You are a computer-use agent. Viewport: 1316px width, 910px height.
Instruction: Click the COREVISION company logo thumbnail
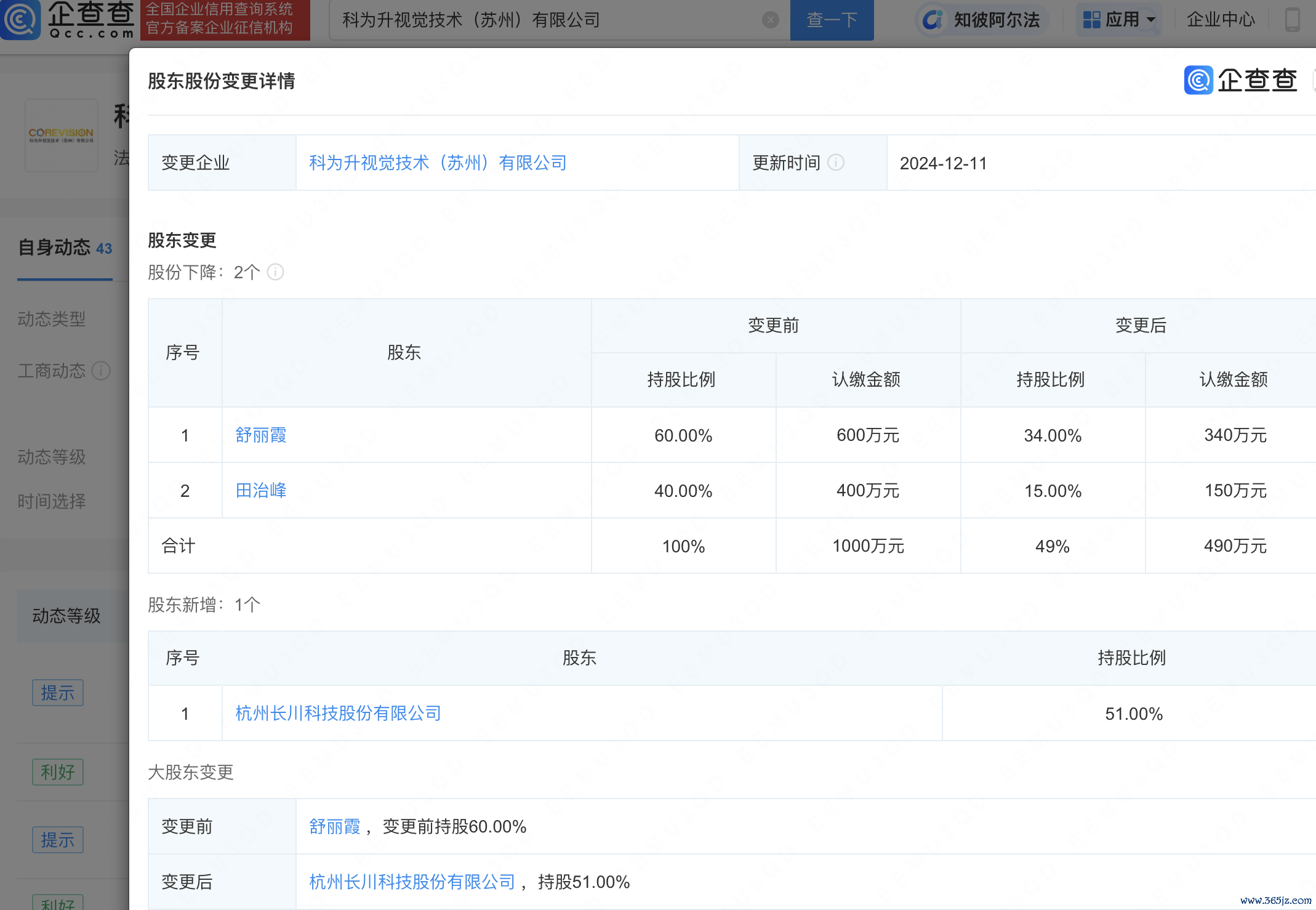click(61, 135)
